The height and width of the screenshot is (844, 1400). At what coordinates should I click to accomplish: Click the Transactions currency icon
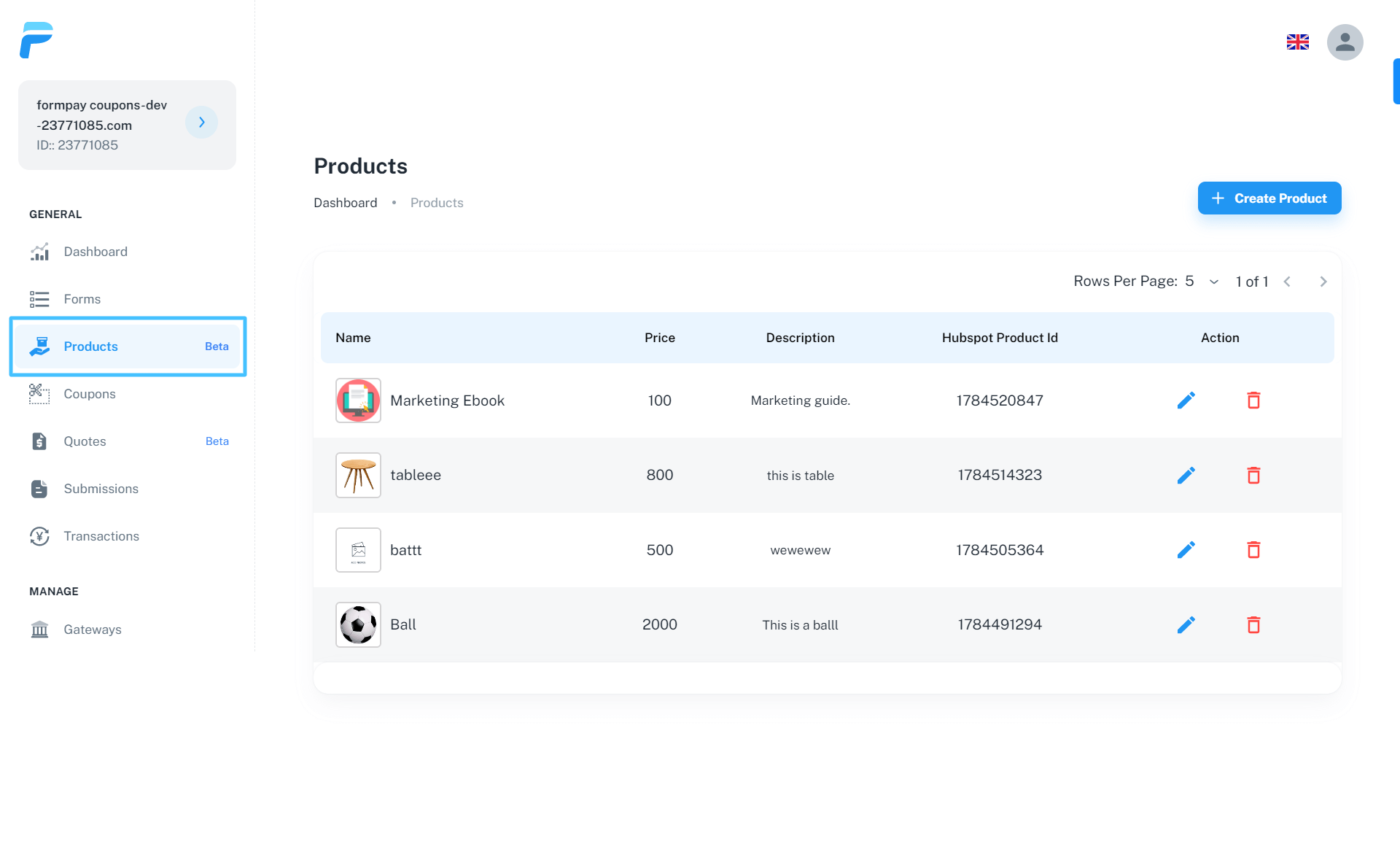[40, 536]
